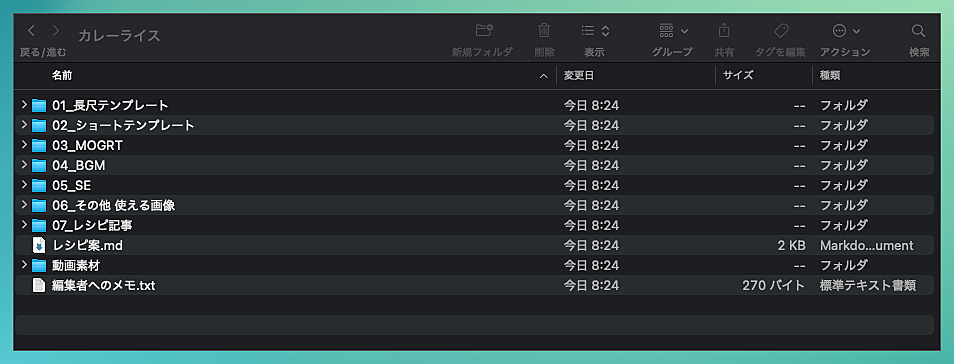Click the 編集者へのメモ.txt file icon
This screenshot has width=954, height=364.
pyautogui.click(x=39, y=285)
